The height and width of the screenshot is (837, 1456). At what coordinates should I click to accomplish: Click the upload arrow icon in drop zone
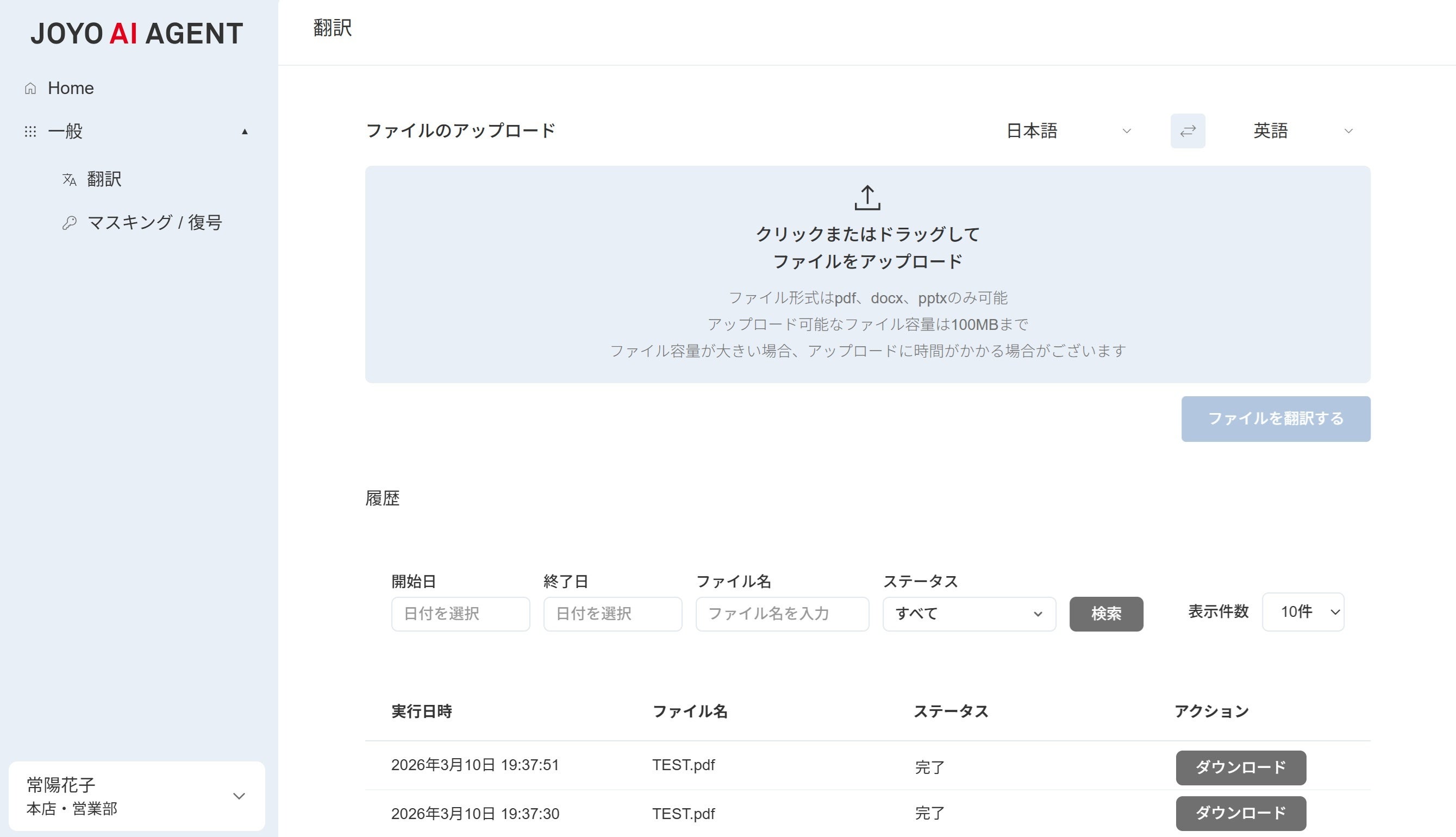[x=867, y=198]
